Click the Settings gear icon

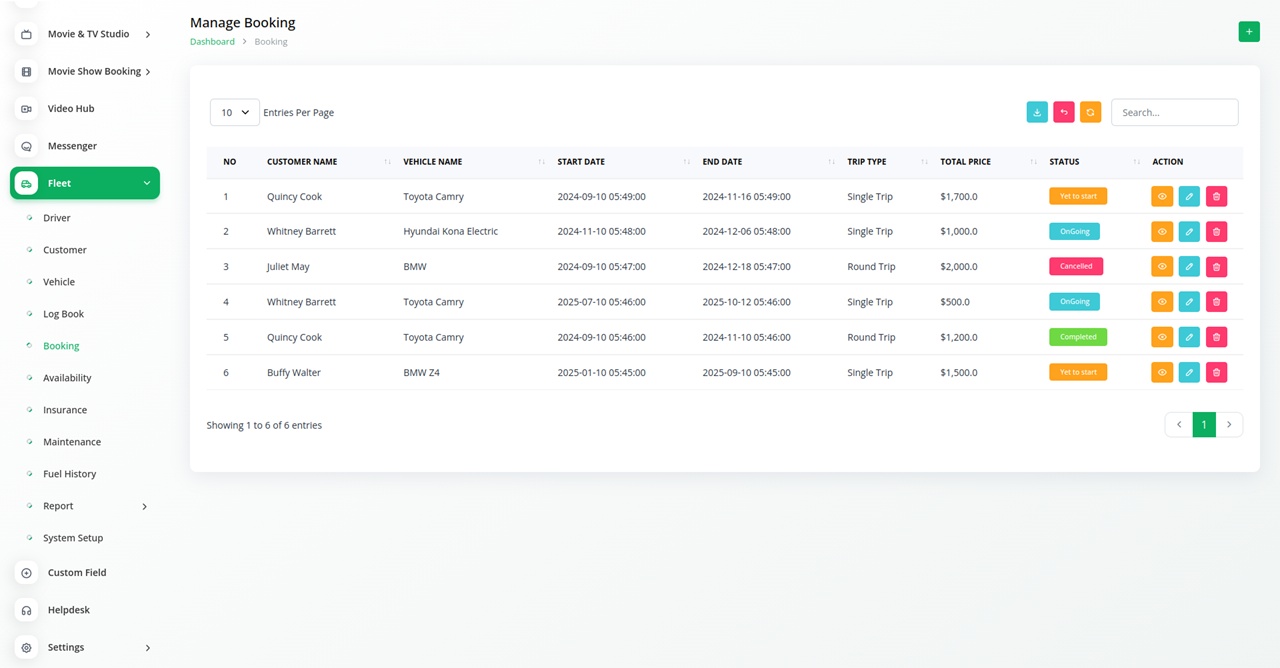pos(26,647)
